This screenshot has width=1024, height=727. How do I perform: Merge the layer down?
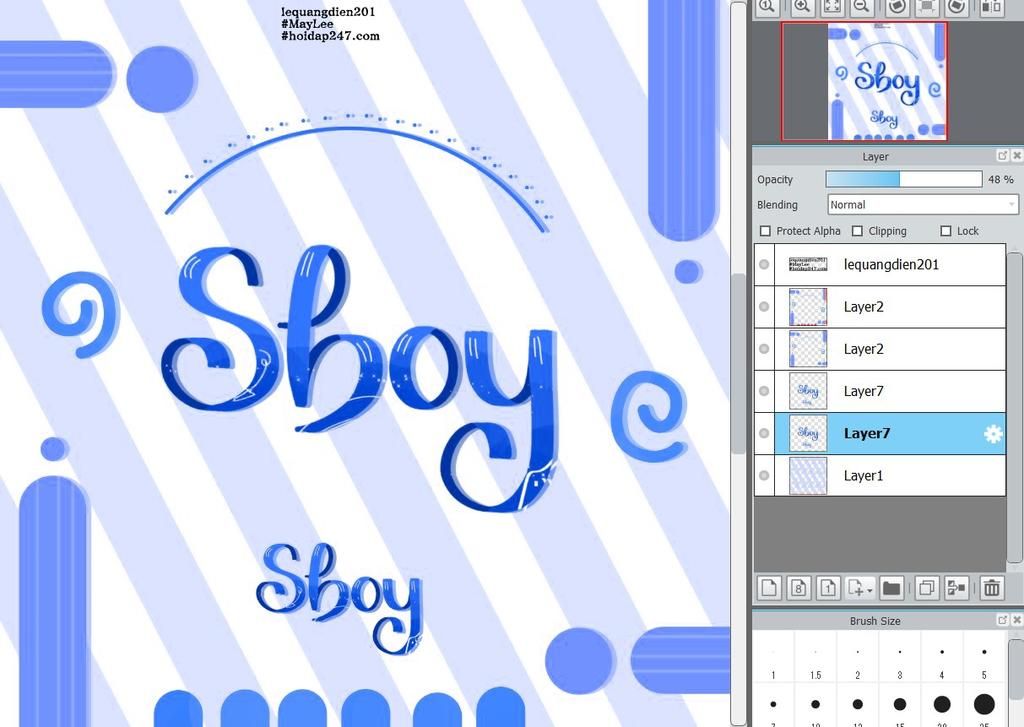(x=957, y=588)
